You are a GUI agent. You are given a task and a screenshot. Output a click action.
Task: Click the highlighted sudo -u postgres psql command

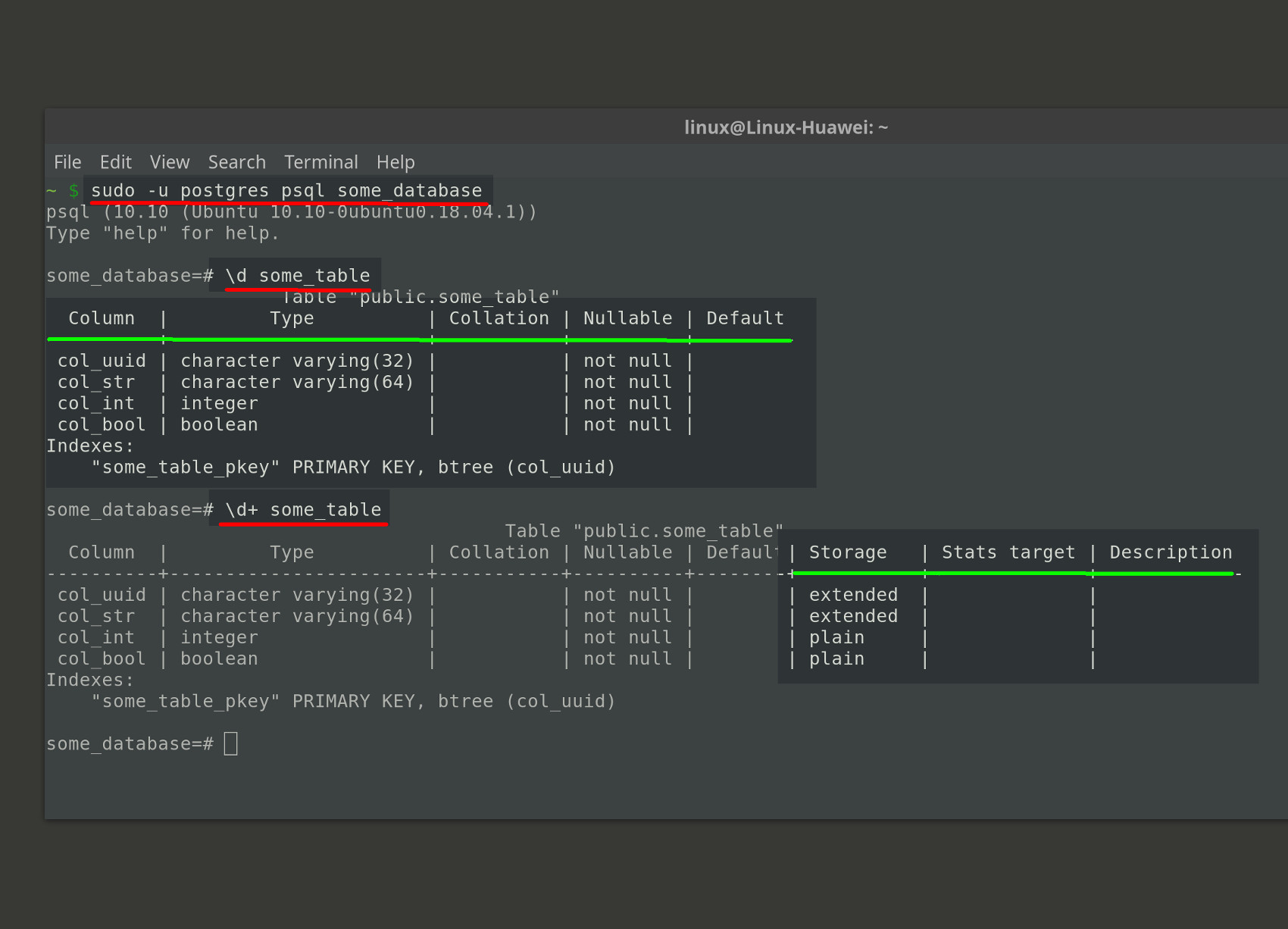[x=286, y=190]
